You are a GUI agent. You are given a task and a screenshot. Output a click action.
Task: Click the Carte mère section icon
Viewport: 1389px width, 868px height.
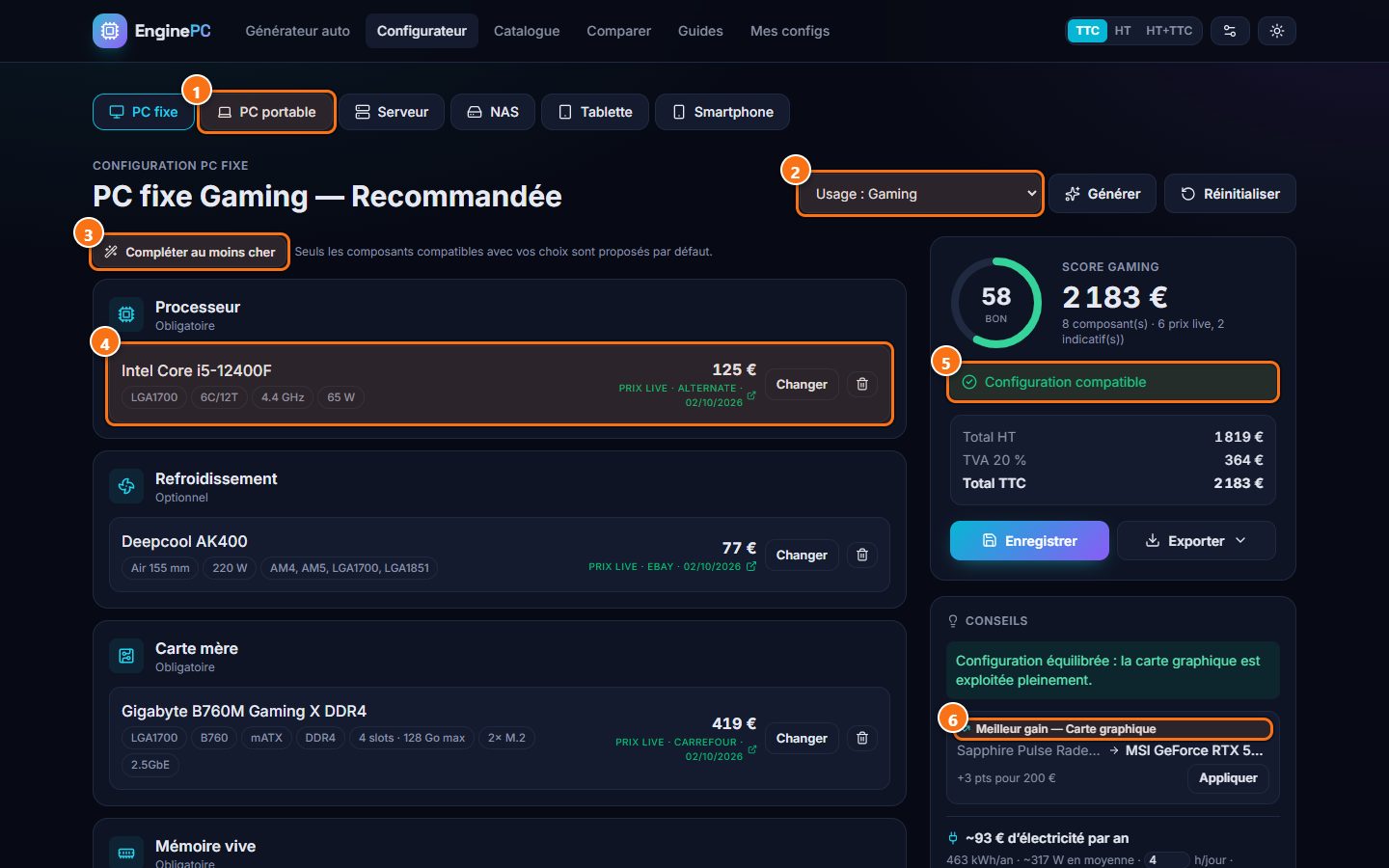(126, 656)
